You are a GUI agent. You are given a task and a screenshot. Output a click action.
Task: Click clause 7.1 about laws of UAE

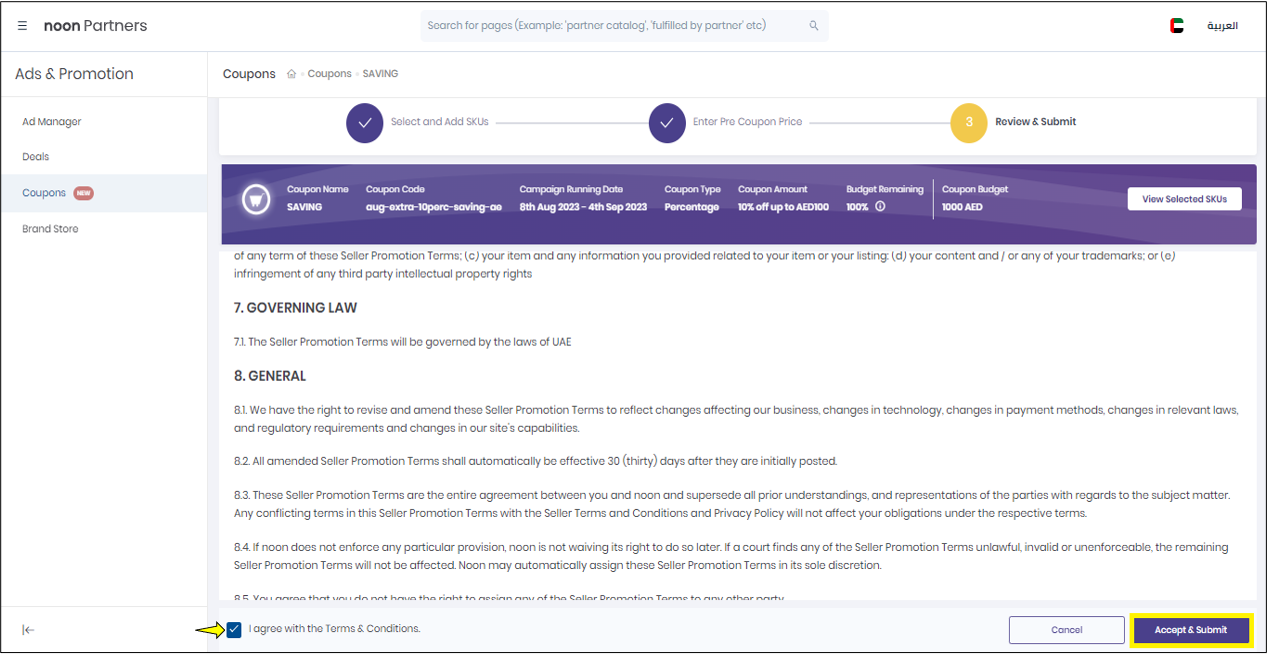403,342
